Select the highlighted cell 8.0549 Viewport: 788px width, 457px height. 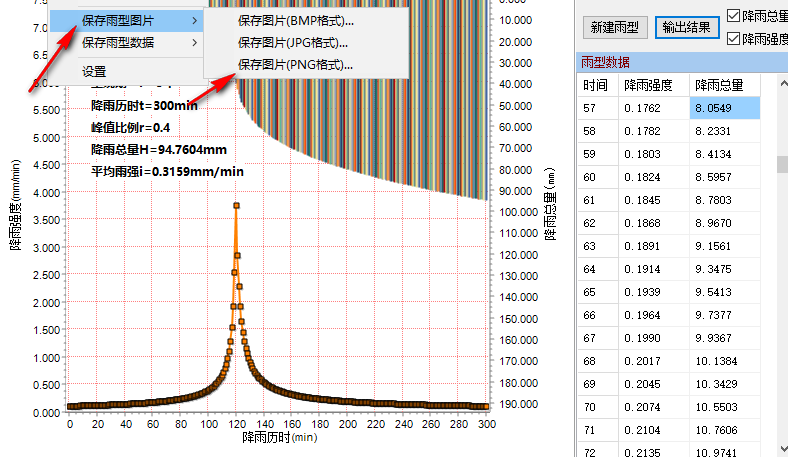pyautogui.click(x=724, y=108)
